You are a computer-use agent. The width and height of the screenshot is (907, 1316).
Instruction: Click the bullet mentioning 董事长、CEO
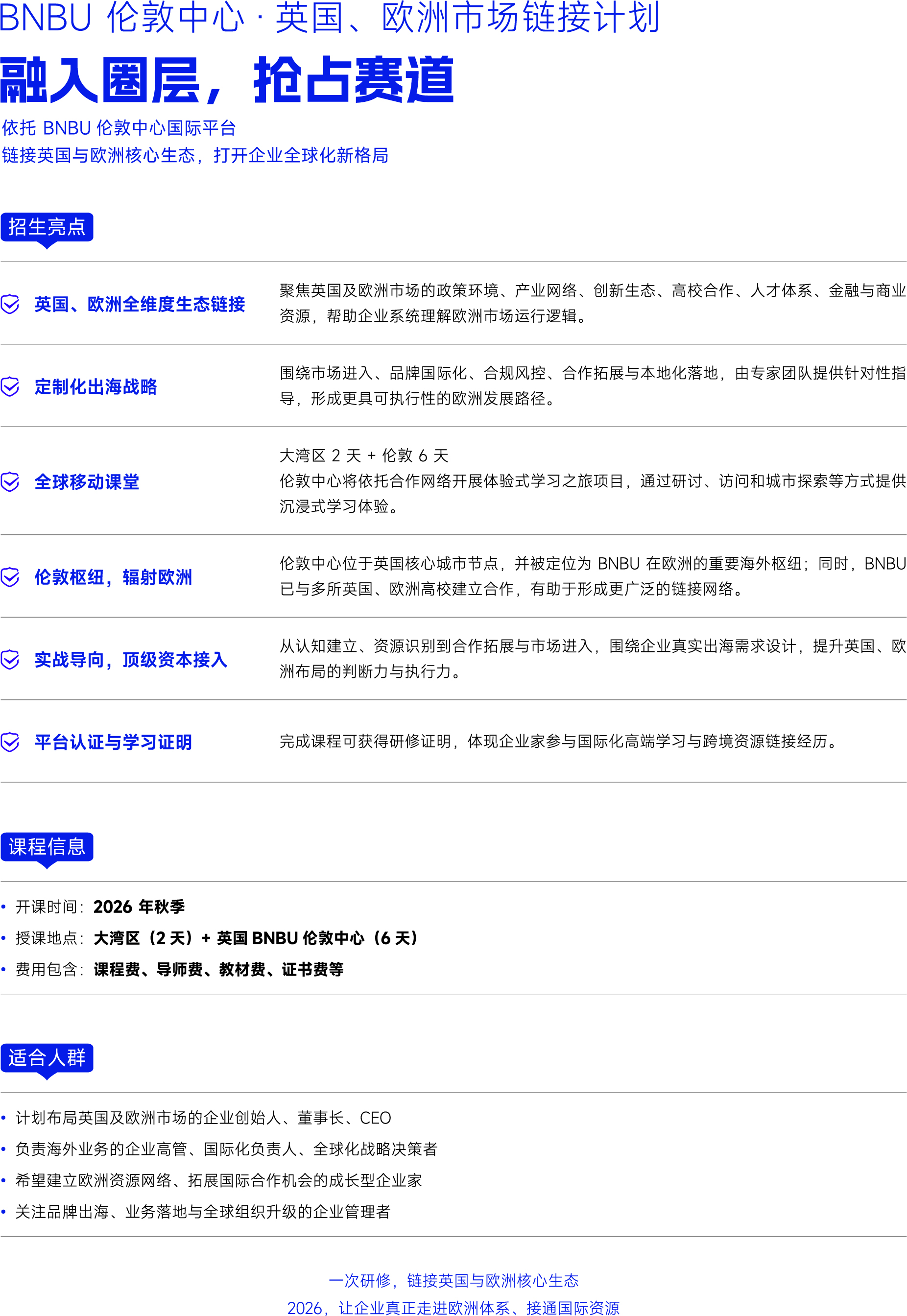[x=203, y=1118]
